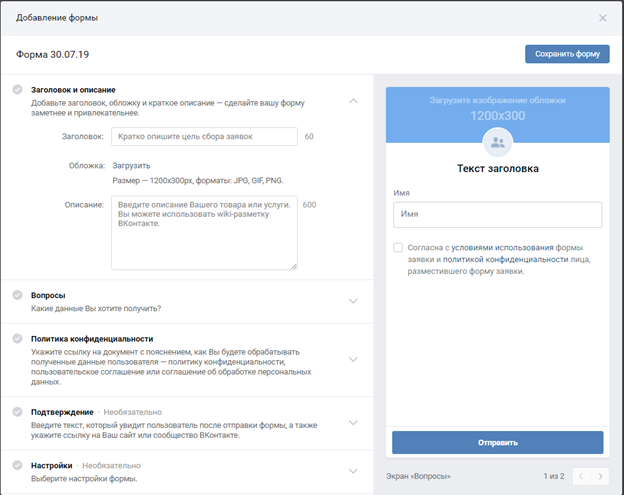Click the Экран «Вопросы» label
This screenshot has height=495, width=624.
click(418, 476)
